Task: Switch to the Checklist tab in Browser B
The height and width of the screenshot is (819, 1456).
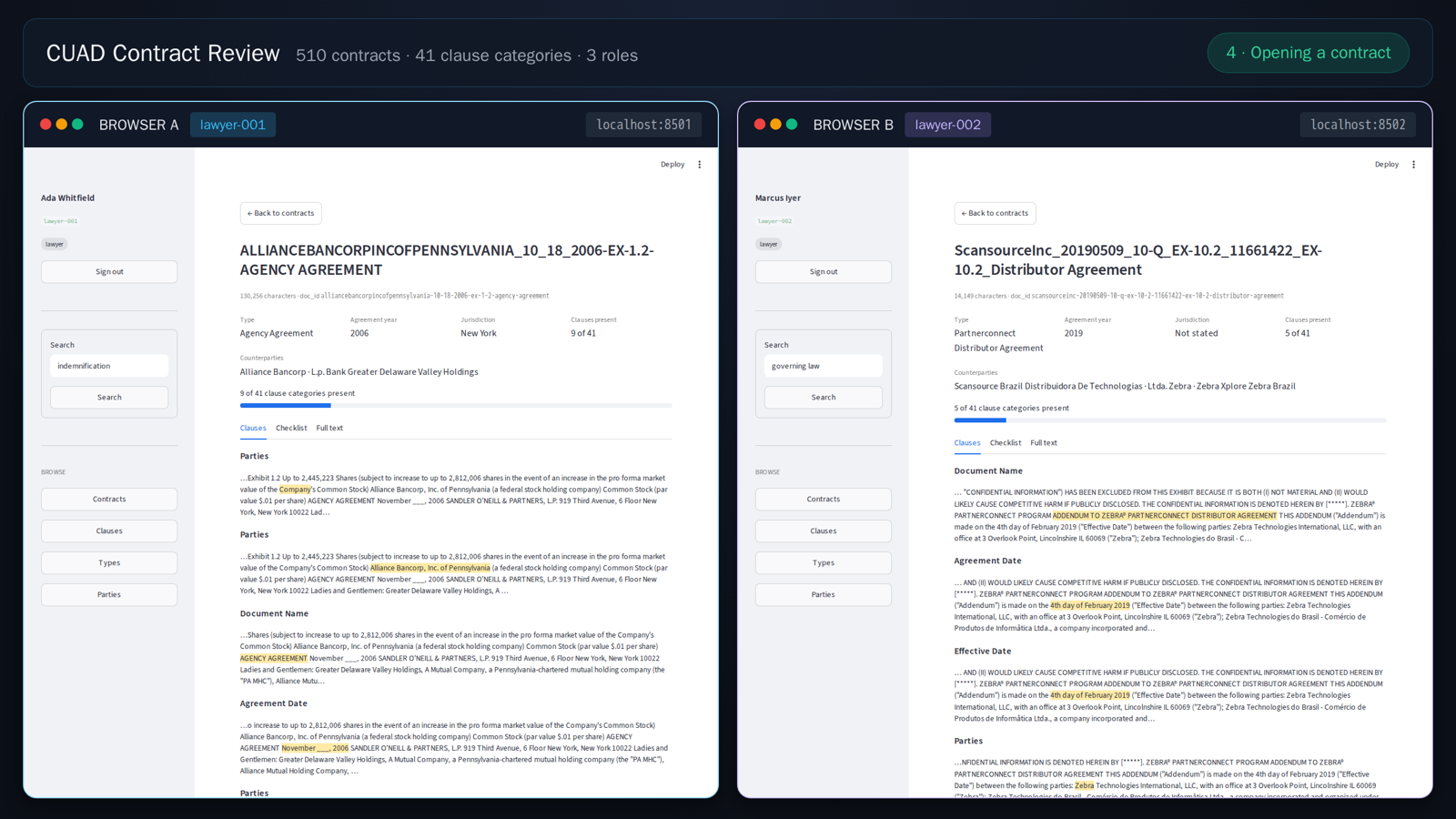Action: tap(1006, 442)
